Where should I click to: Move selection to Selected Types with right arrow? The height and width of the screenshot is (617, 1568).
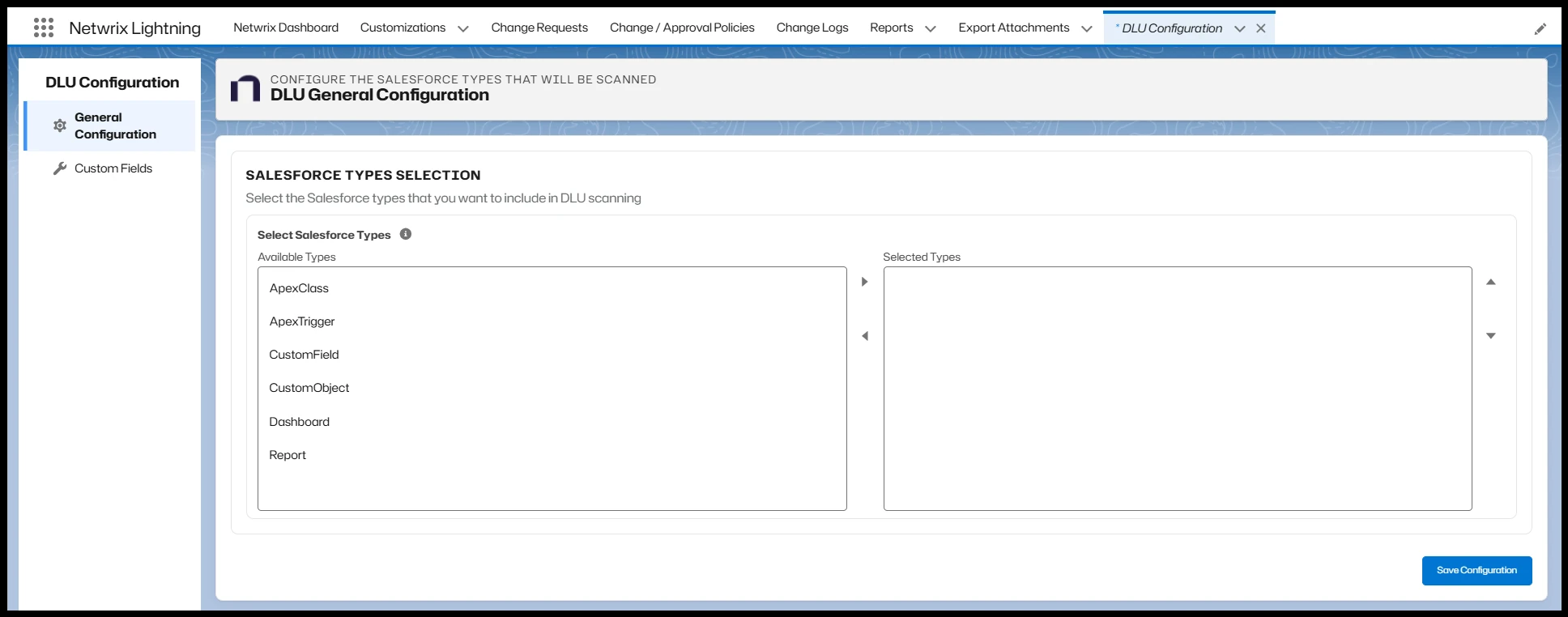(864, 282)
